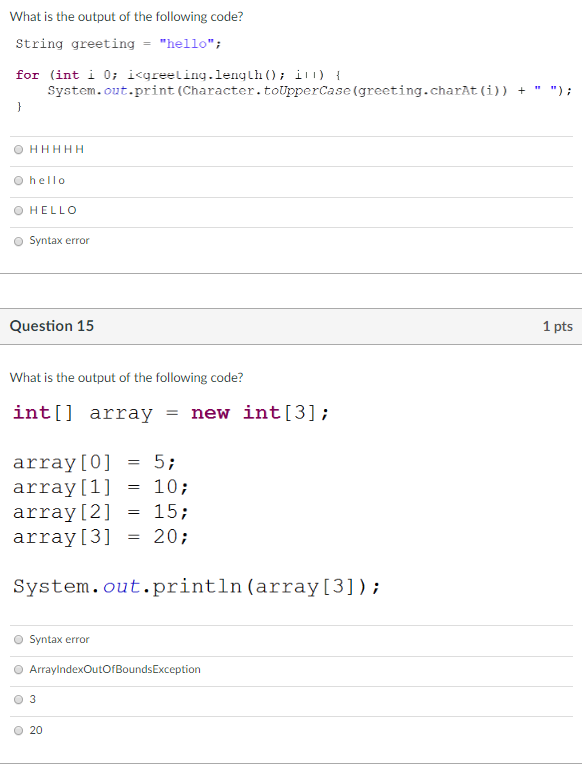Click the "int[] array = new int[3];" code line

pos(171,413)
